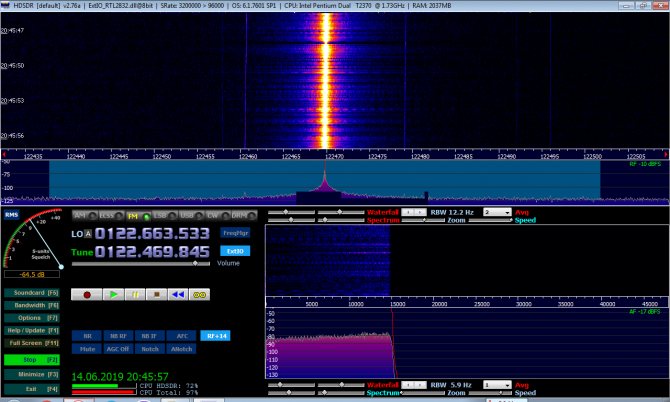Adjust the upper Waterfall contrast slider
Screen dimensions: 670x402
[341, 212]
